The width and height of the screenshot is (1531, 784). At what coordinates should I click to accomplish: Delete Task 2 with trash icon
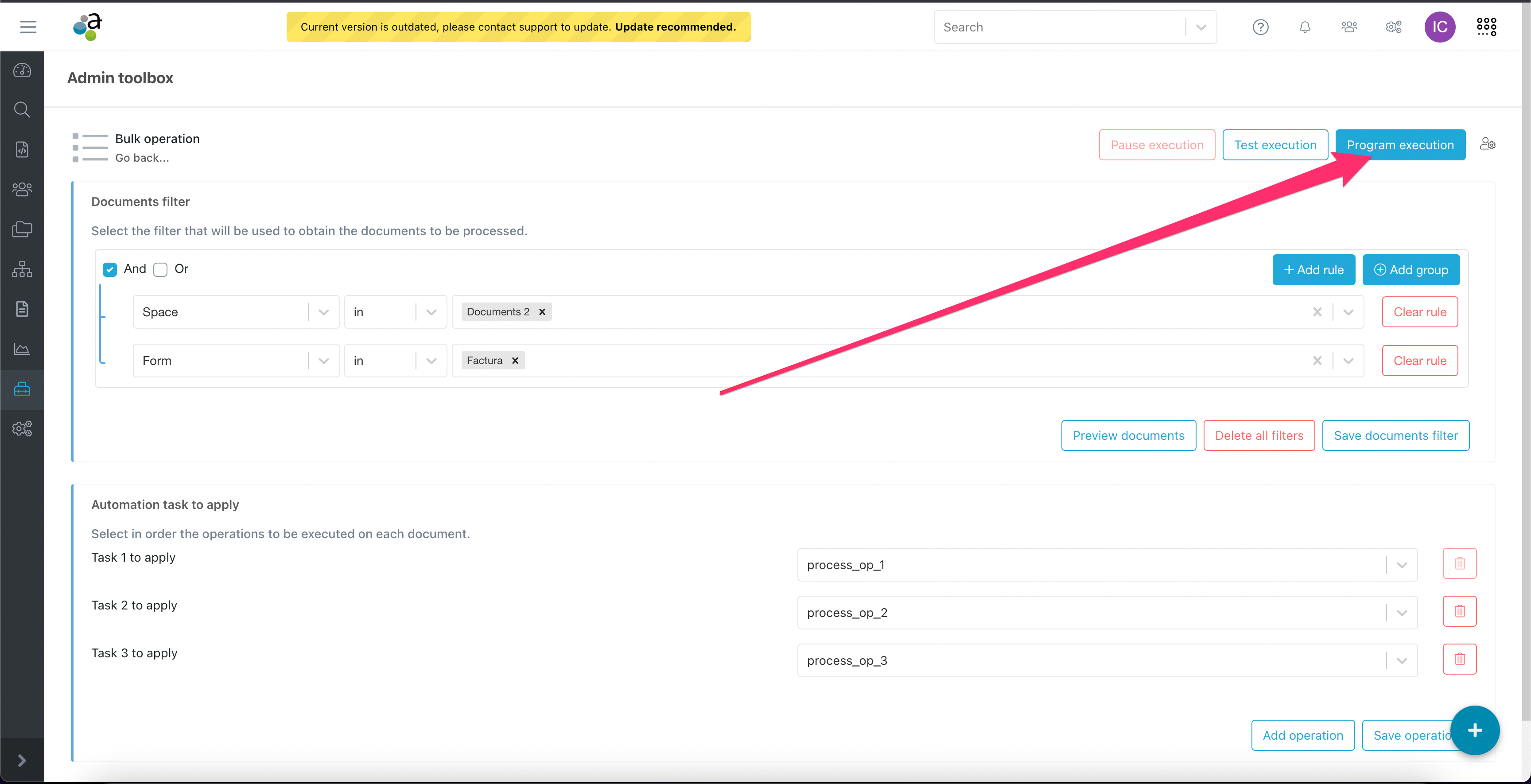coord(1459,611)
